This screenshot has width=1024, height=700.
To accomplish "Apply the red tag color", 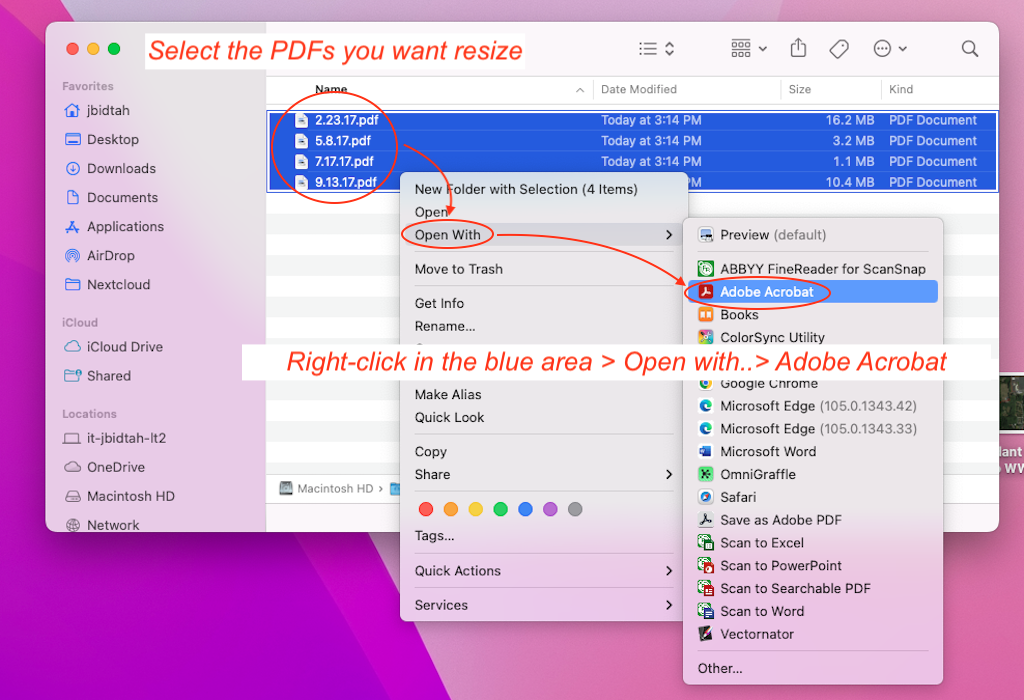I will [x=426, y=509].
